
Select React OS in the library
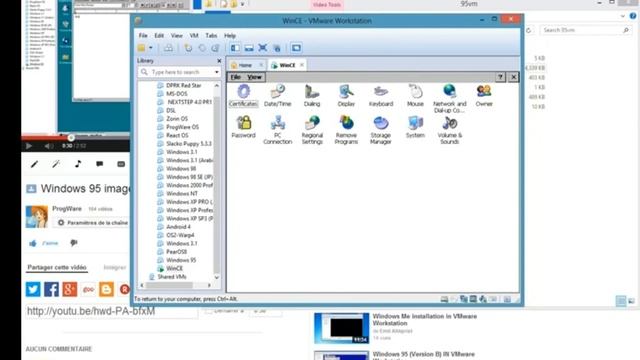pos(177,135)
